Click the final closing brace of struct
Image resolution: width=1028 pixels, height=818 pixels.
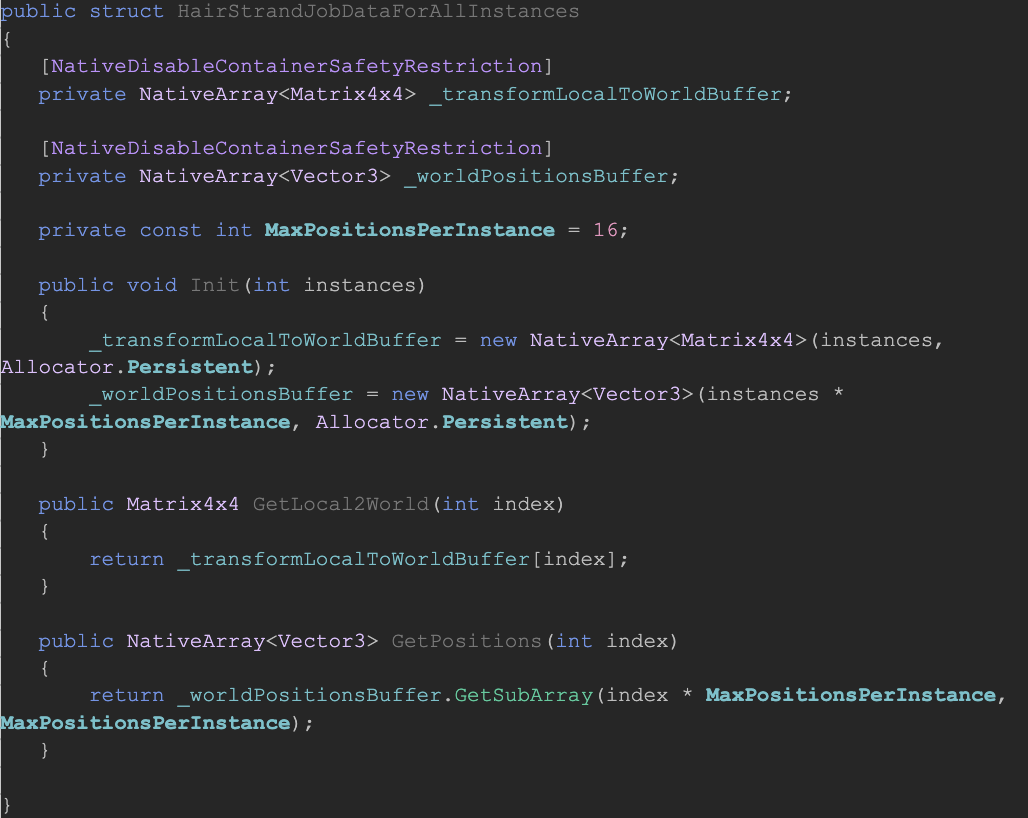pos(7,804)
